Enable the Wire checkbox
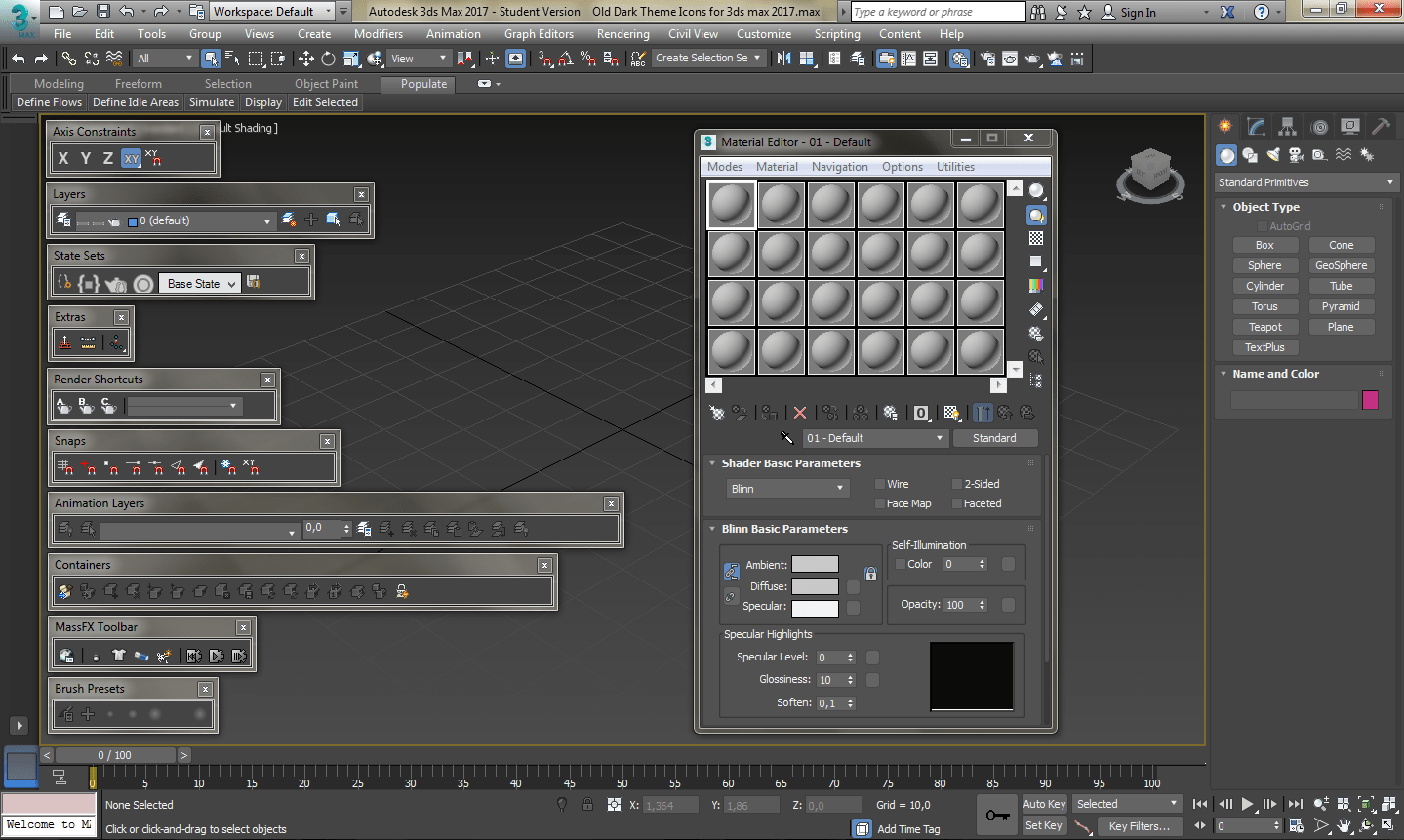Screen dimensions: 1404x840 pyautogui.click(x=879, y=484)
